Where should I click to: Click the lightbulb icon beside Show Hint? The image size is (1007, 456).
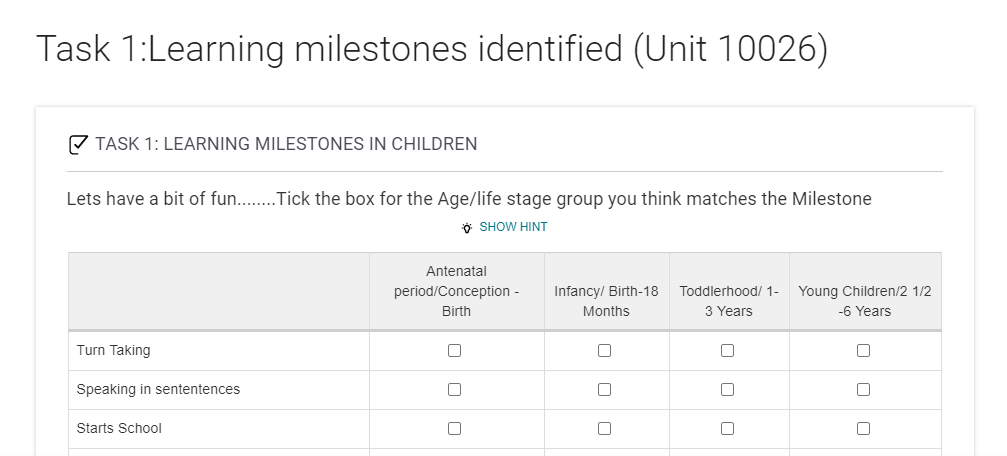pos(466,228)
